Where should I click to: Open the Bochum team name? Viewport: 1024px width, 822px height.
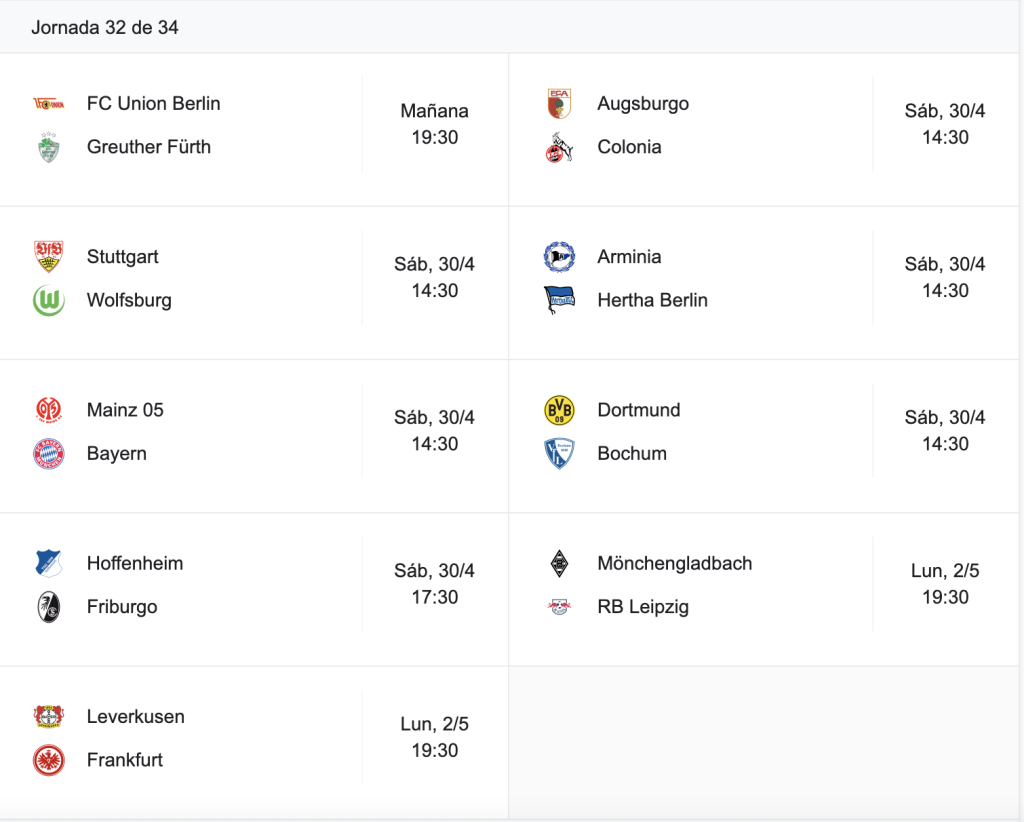[x=632, y=453]
